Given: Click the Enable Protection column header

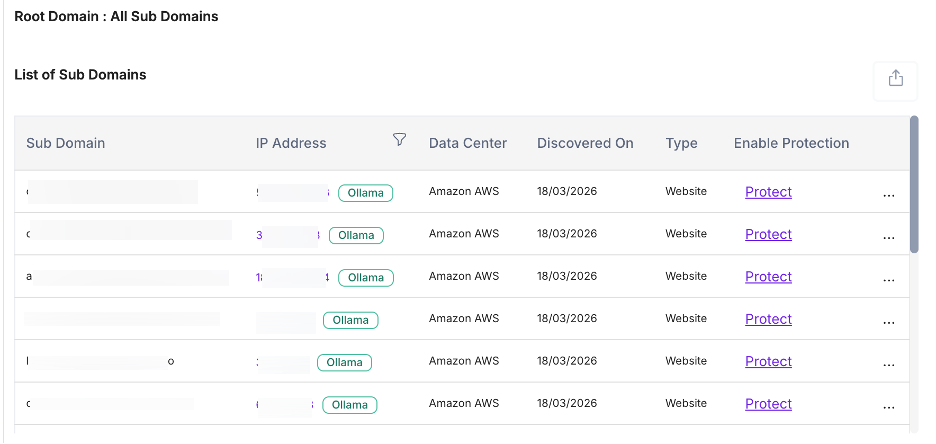Looking at the screenshot, I should click(x=791, y=143).
